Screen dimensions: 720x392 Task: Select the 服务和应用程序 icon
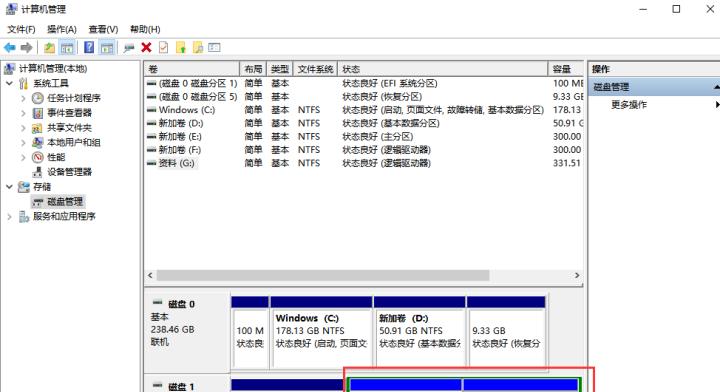tap(24, 216)
